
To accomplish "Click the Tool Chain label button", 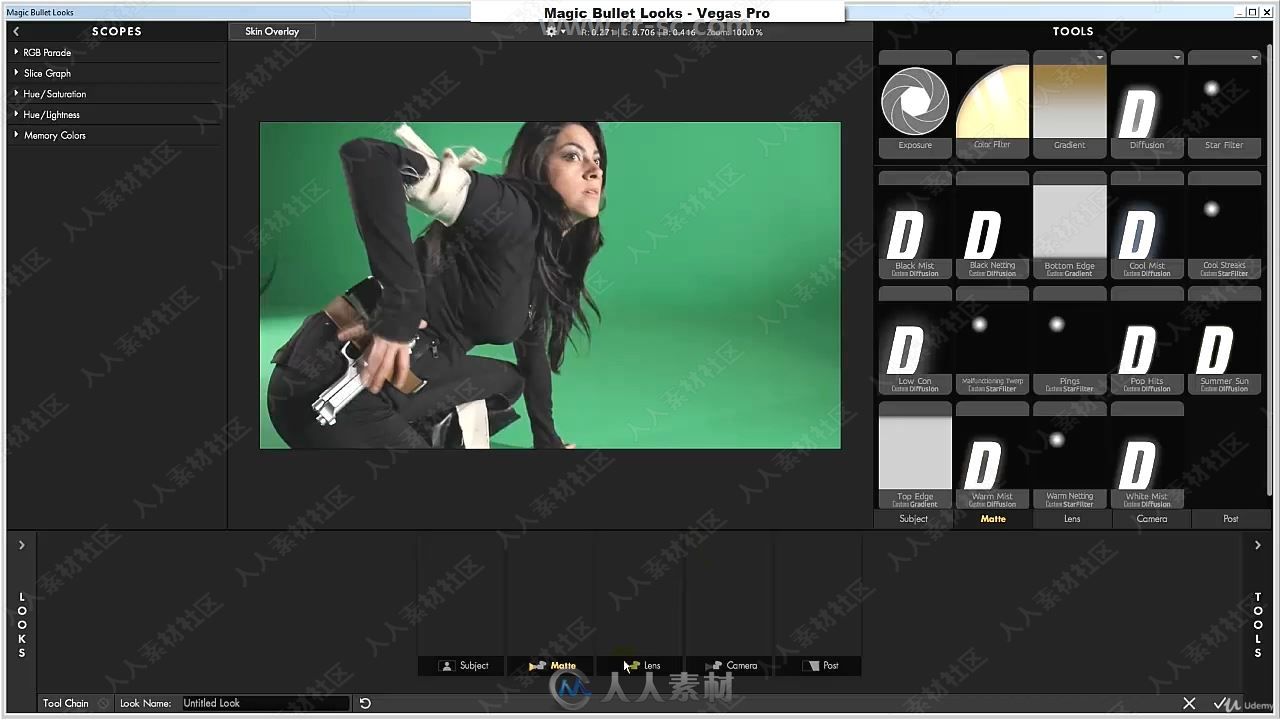I will pyautogui.click(x=66, y=704).
